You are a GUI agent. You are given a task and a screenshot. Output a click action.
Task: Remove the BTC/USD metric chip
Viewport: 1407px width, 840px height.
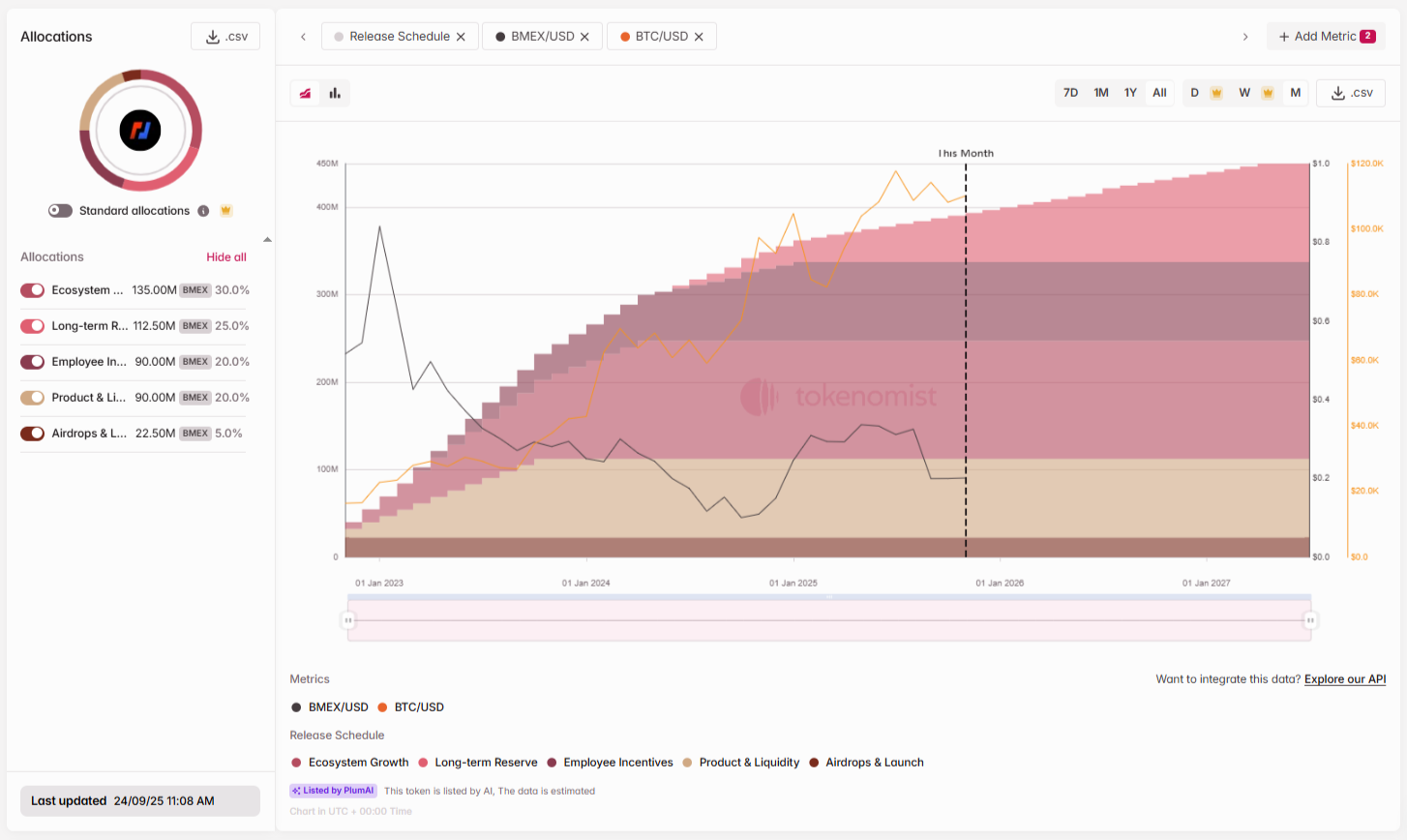coord(699,37)
